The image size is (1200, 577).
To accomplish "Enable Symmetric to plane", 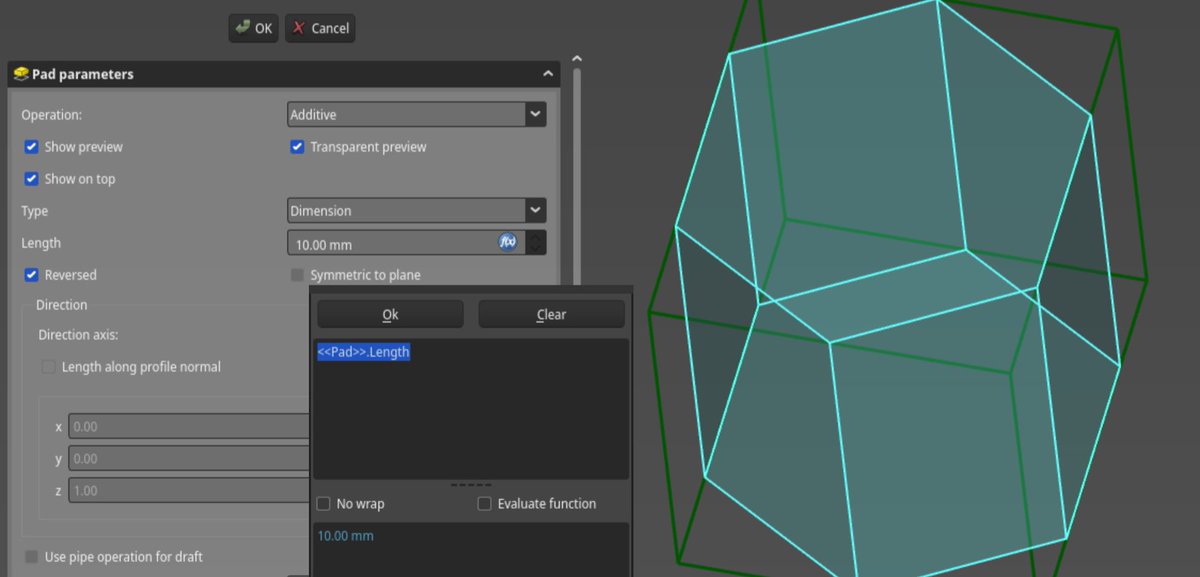I will point(297,274).
